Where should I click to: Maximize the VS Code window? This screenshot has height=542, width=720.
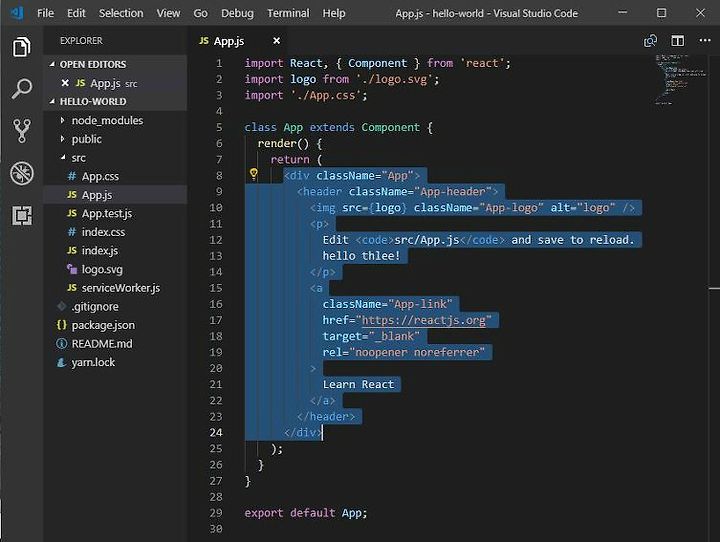pyautogui.click(x=661, y=13)
